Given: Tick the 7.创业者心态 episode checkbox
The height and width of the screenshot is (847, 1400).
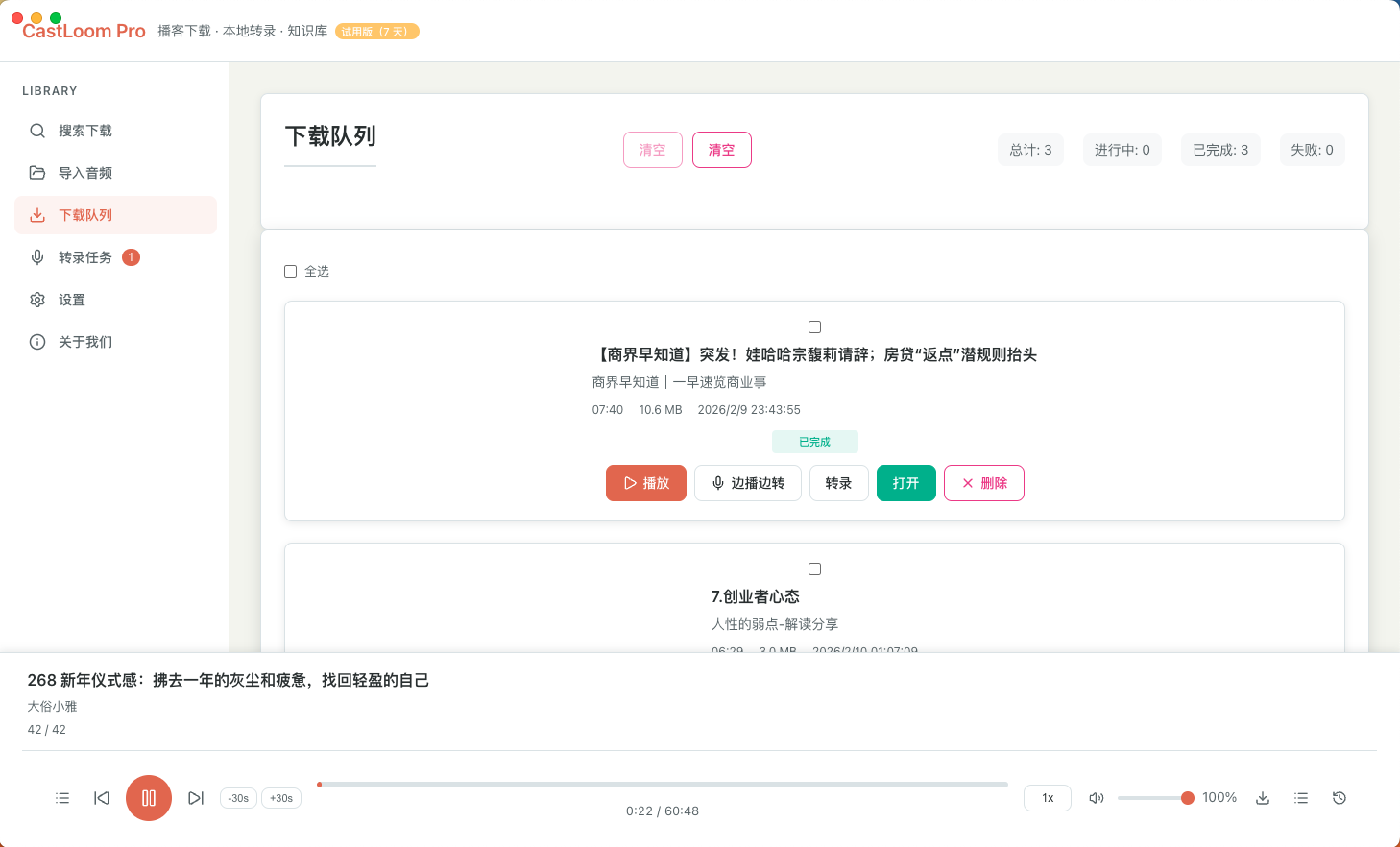Looking at the screenshot, I should 814,569.
